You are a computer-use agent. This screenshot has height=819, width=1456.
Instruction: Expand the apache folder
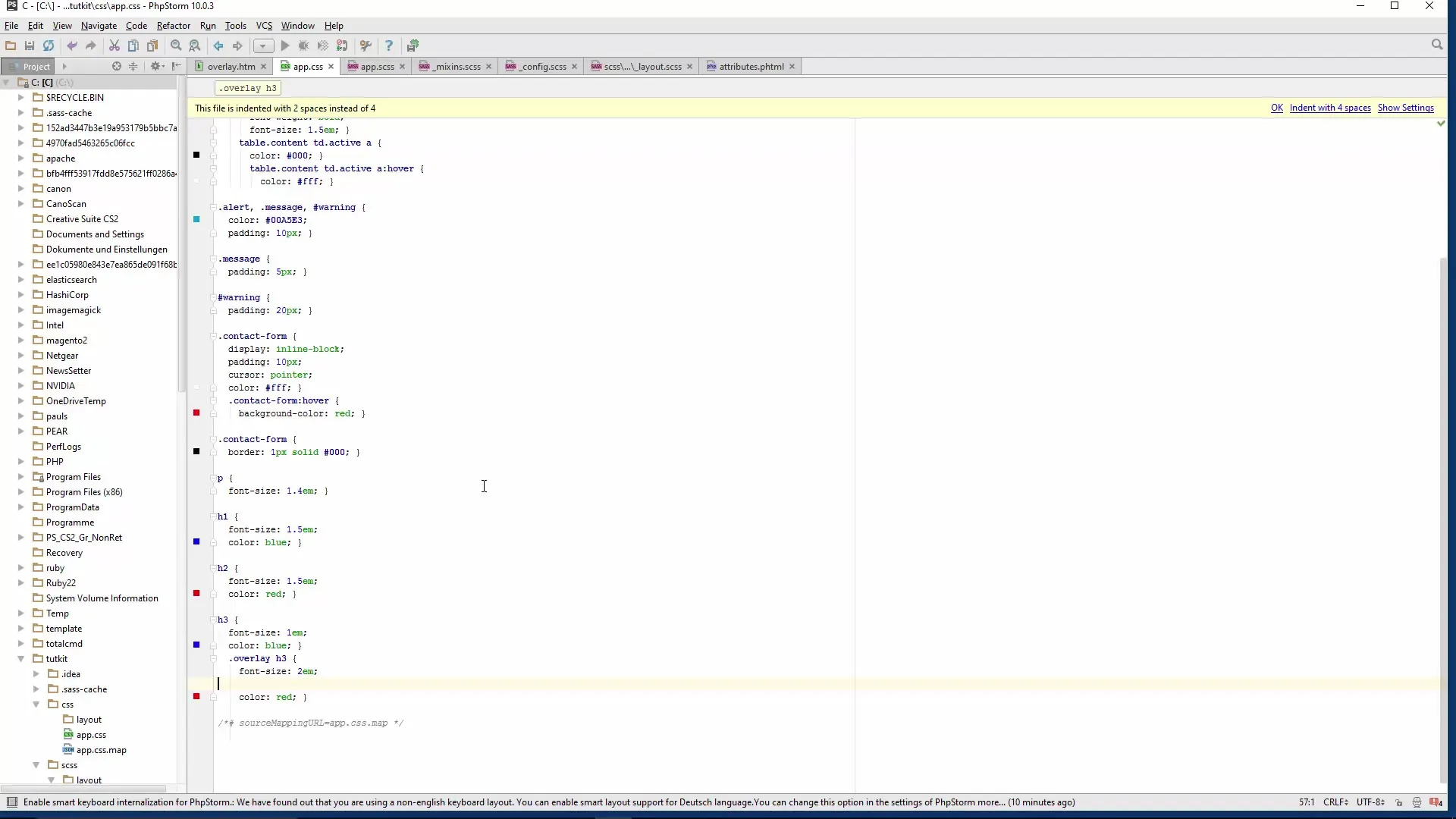point(21,158)
